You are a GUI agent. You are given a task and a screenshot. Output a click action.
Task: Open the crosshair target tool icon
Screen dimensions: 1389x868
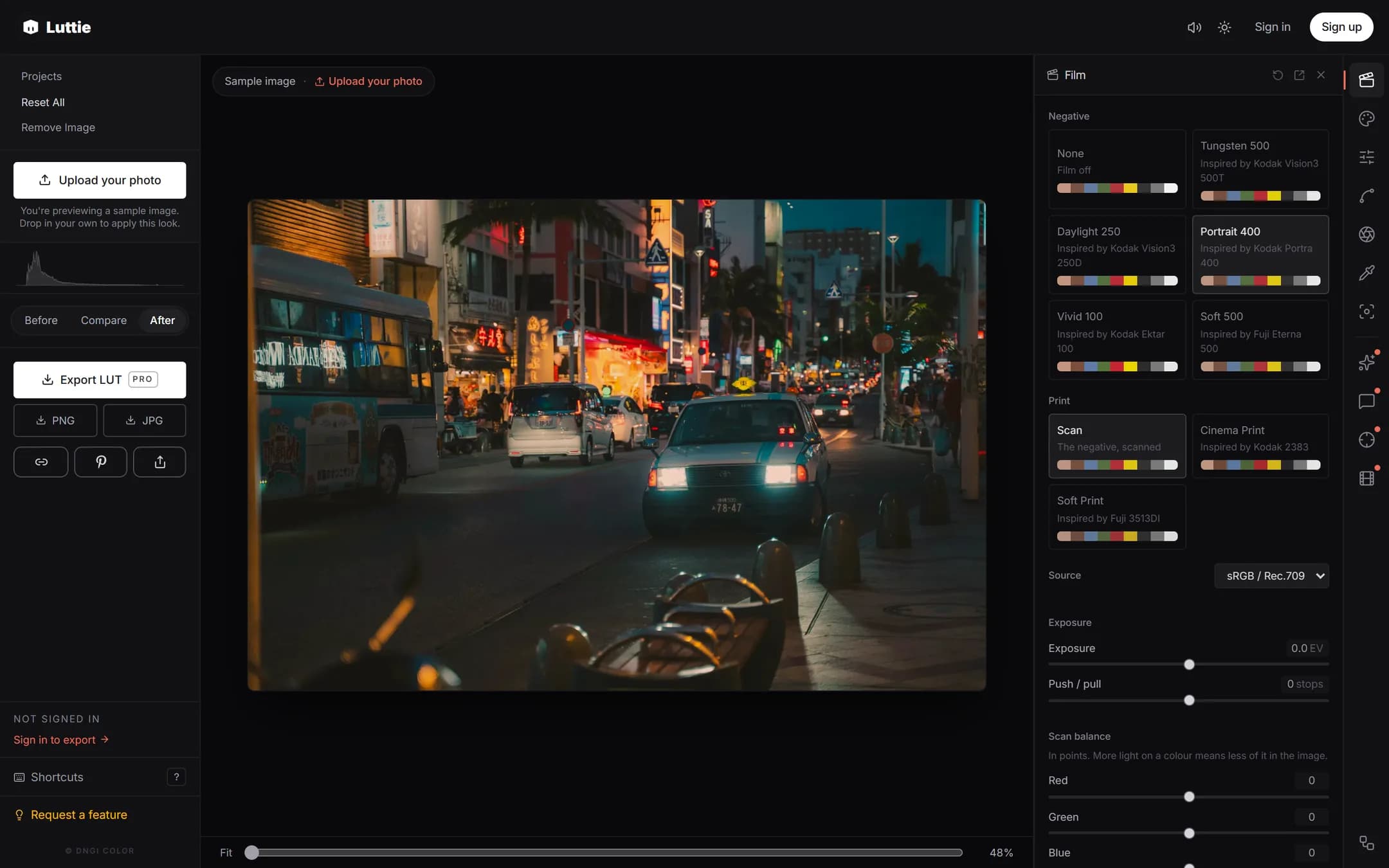point(1366,440)
